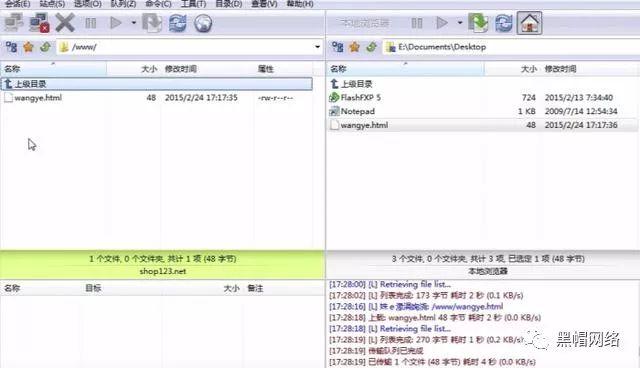Click the 目标 column header in queue pane

[93, 288]
